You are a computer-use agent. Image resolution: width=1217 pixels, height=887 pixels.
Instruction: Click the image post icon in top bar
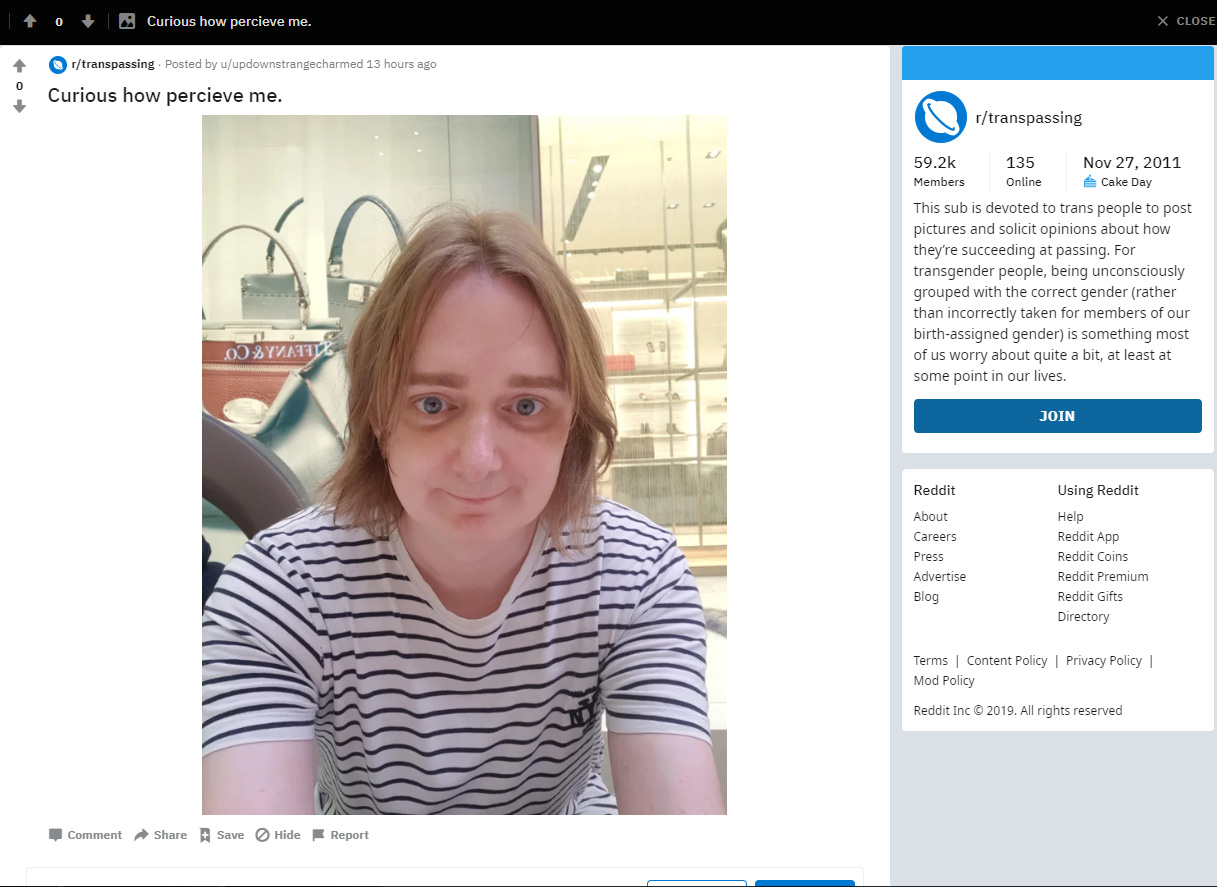click(127, 21)
